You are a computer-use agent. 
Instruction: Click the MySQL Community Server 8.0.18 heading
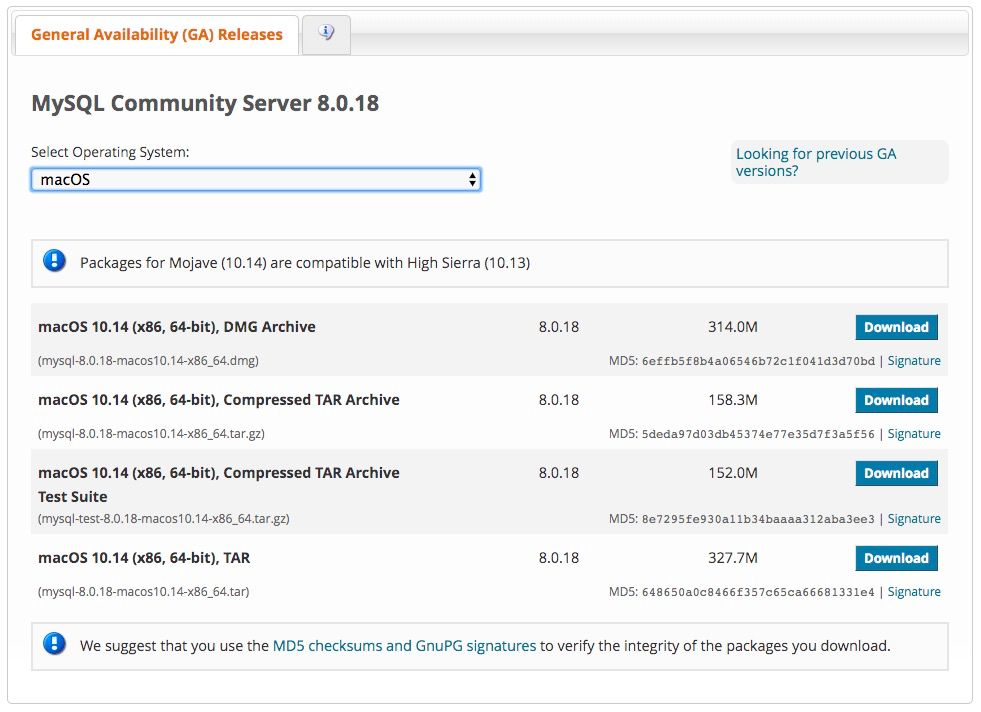[205, 103]
